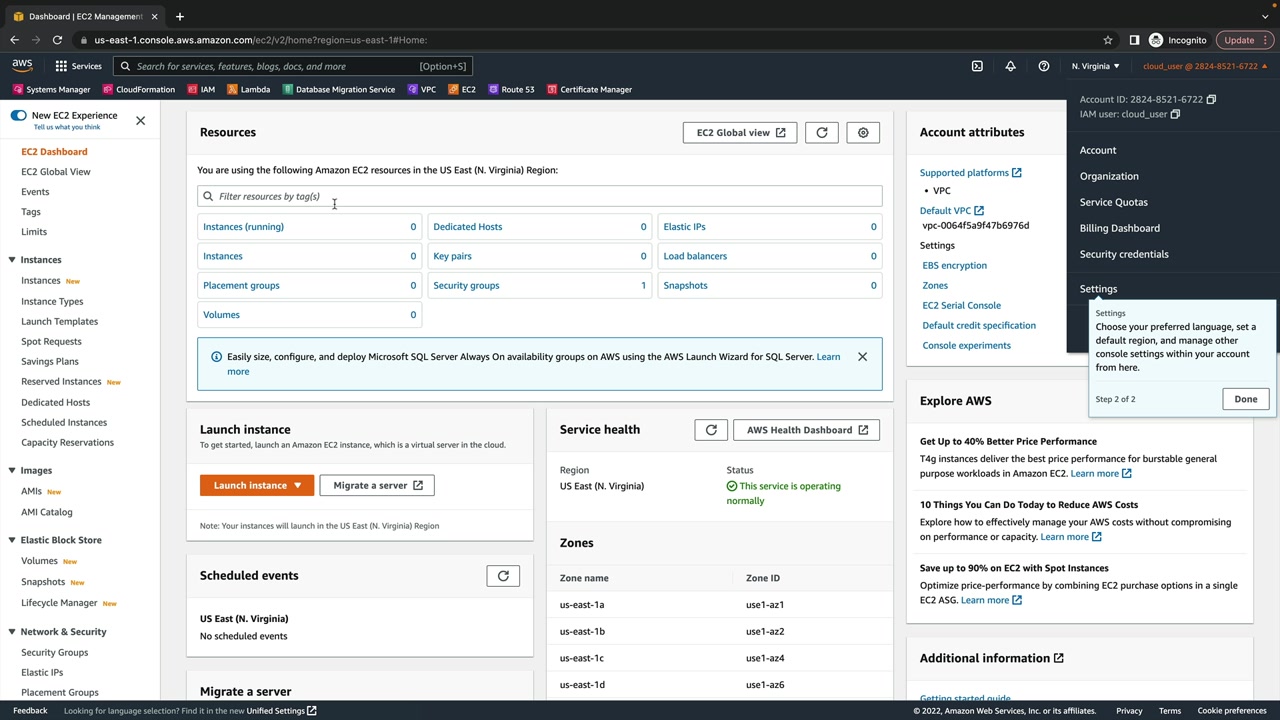Open Resources settings gear icon
The image size is (1280, 720).
tap(863, 132)
